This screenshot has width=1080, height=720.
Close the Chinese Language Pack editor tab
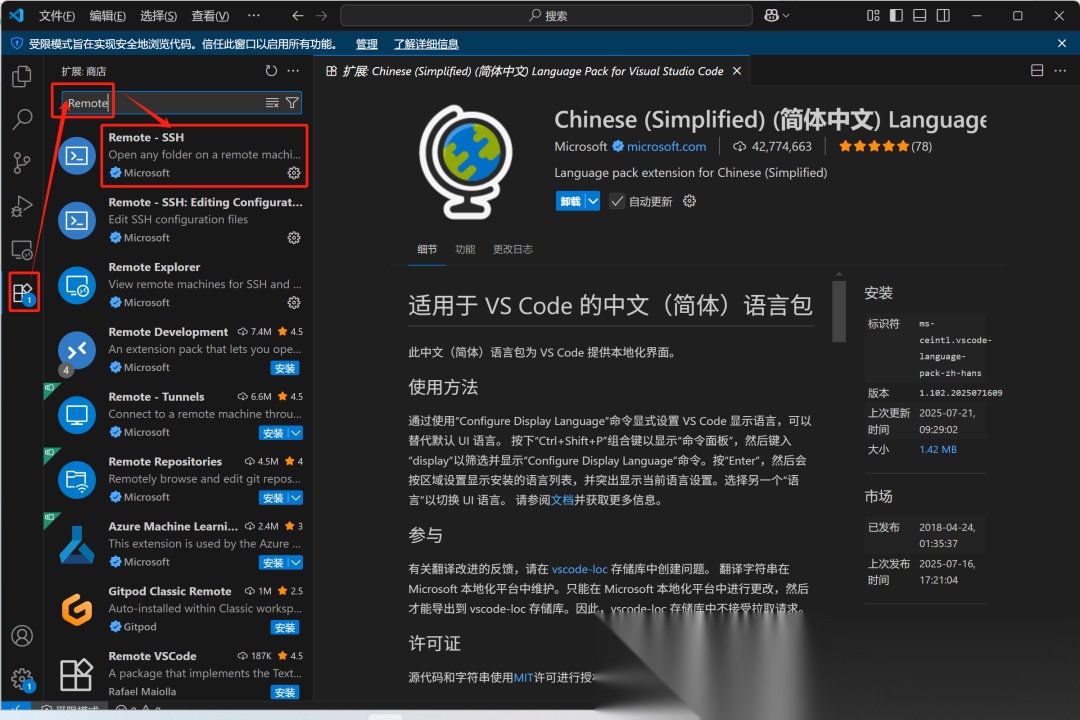(737, 71)
